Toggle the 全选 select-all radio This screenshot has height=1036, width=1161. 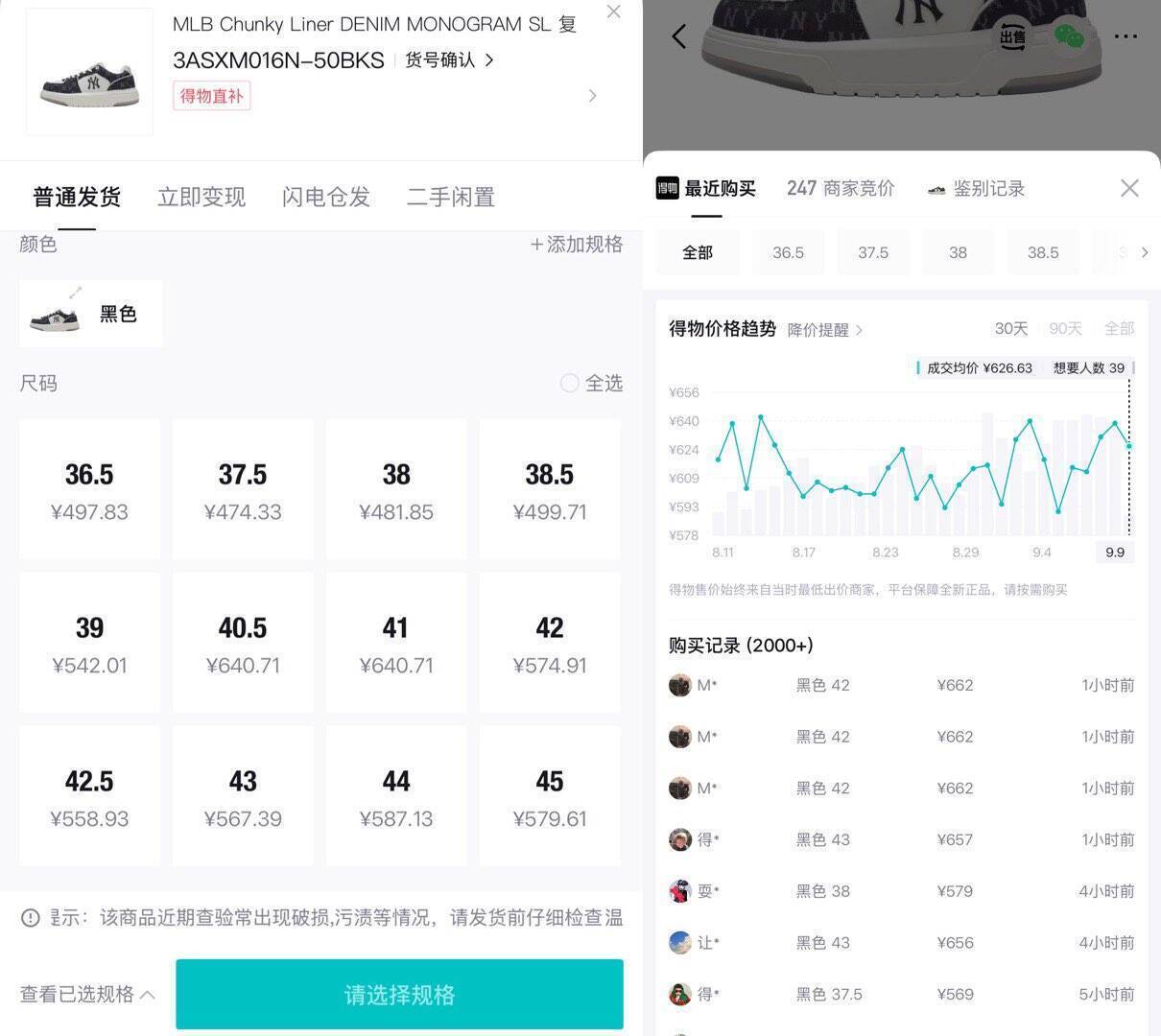tap(569, 384)
